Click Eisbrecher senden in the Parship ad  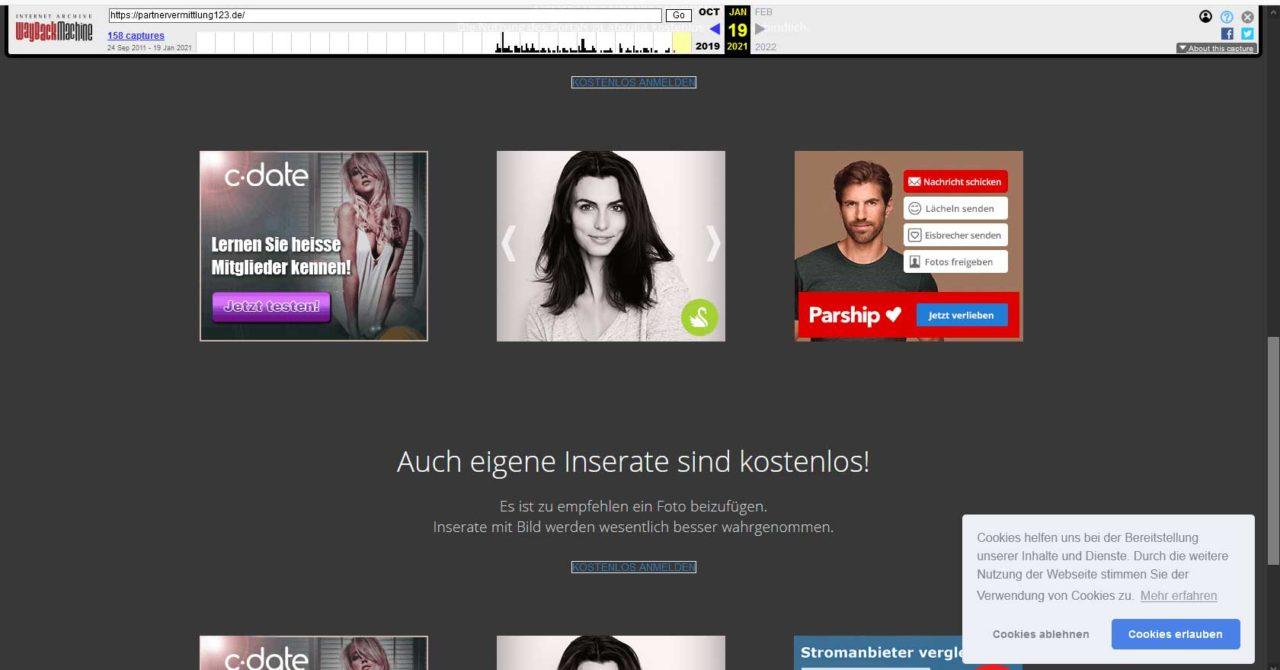[956, 235]
